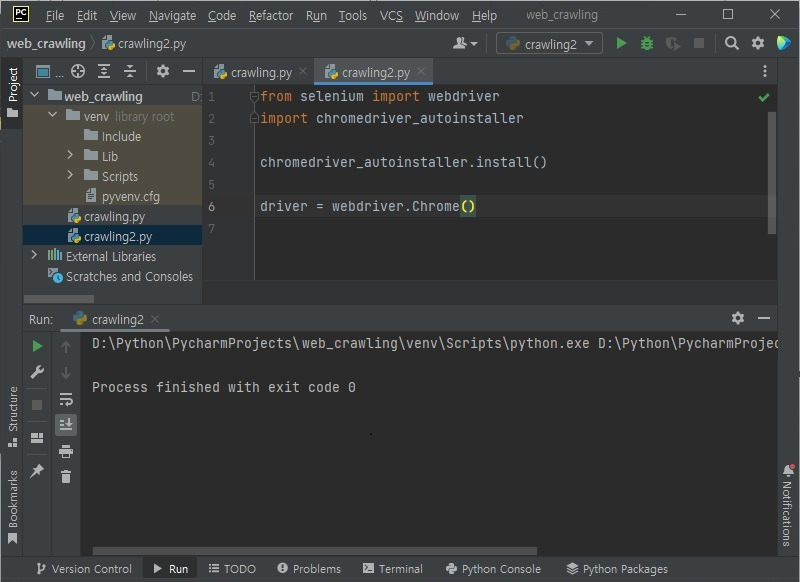
Task: Collapse all in Project panel toolbar
Action: (x=128, y=71)
